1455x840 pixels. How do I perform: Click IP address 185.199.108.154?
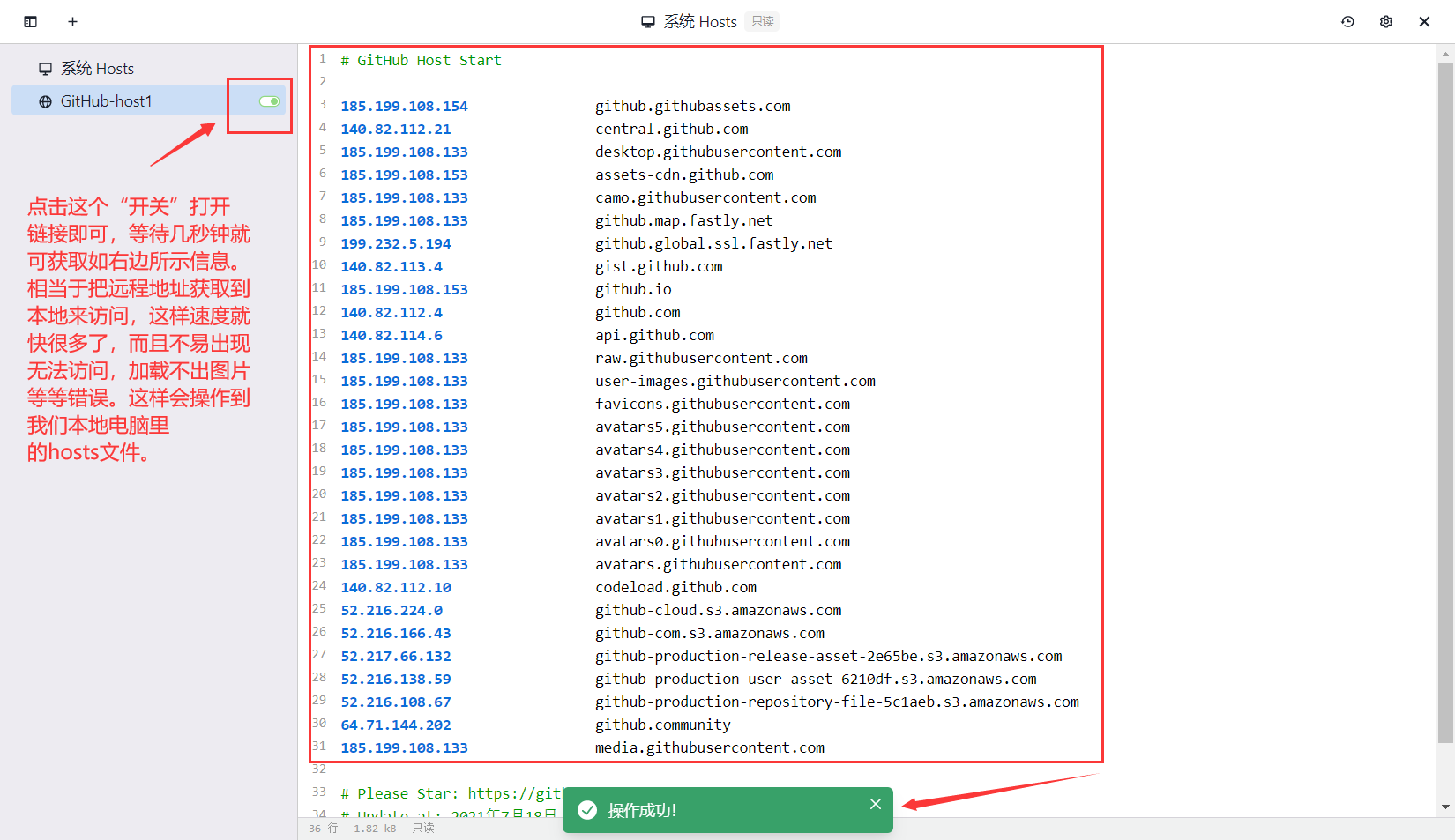pos(404,106)
